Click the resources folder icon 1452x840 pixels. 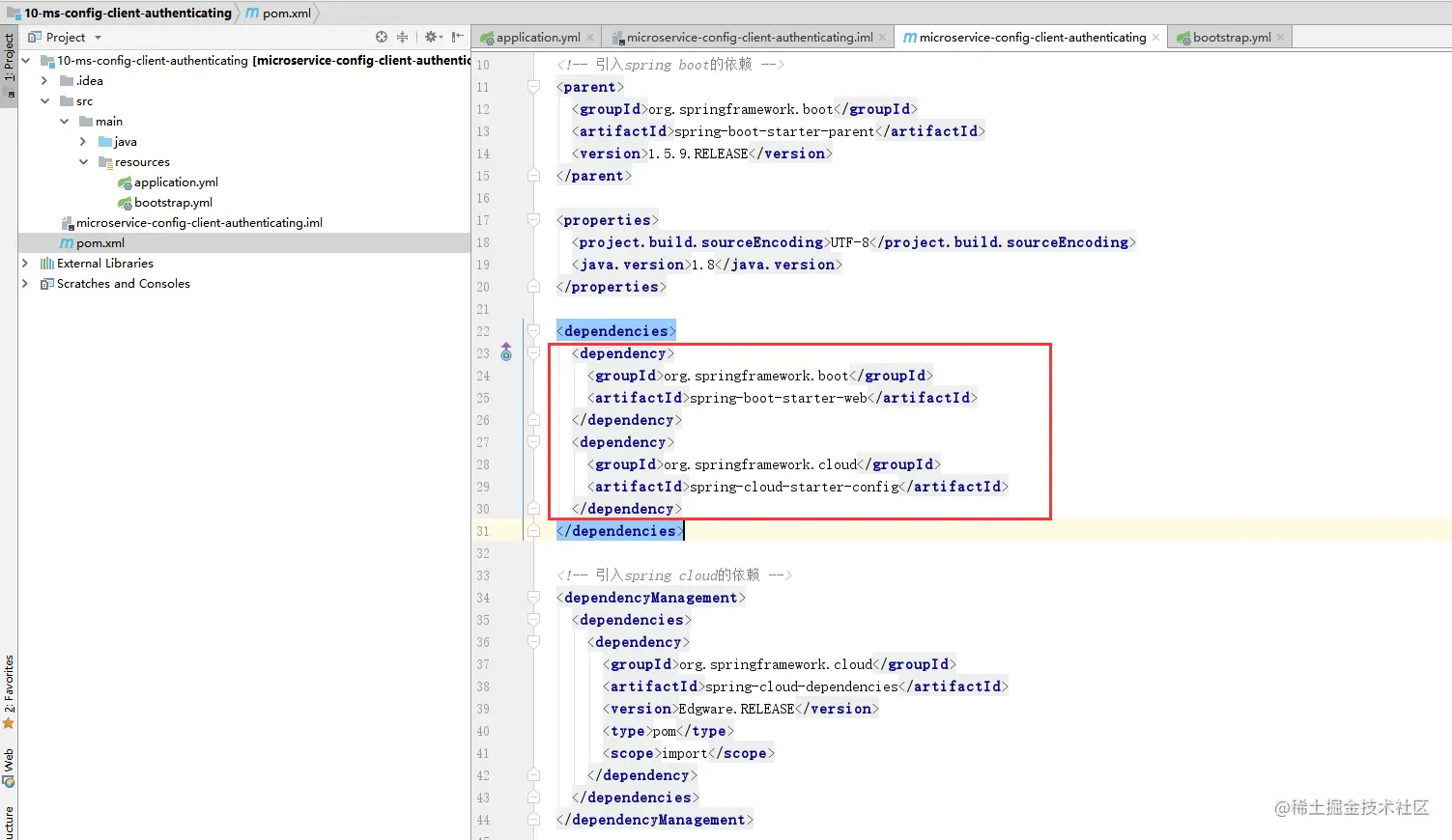click(x=105, y=162)
